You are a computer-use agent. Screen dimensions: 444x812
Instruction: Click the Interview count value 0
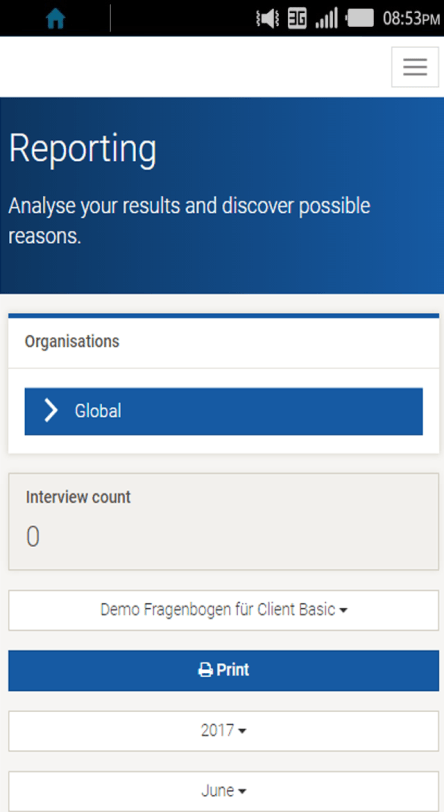(x=33, y=537)
